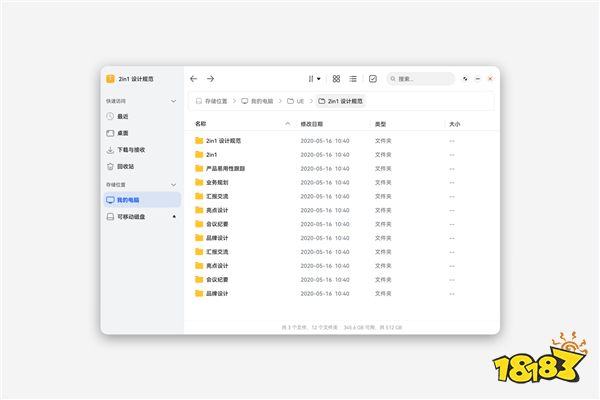This screenshot has width=600, height=400.
Task: Sort by the 大小 column header
Action: 455,124
